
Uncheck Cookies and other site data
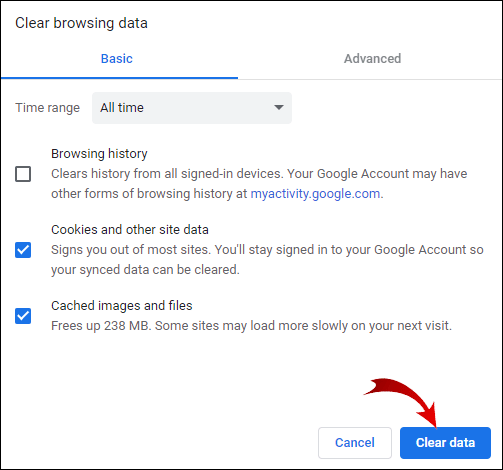coord(23,250)
